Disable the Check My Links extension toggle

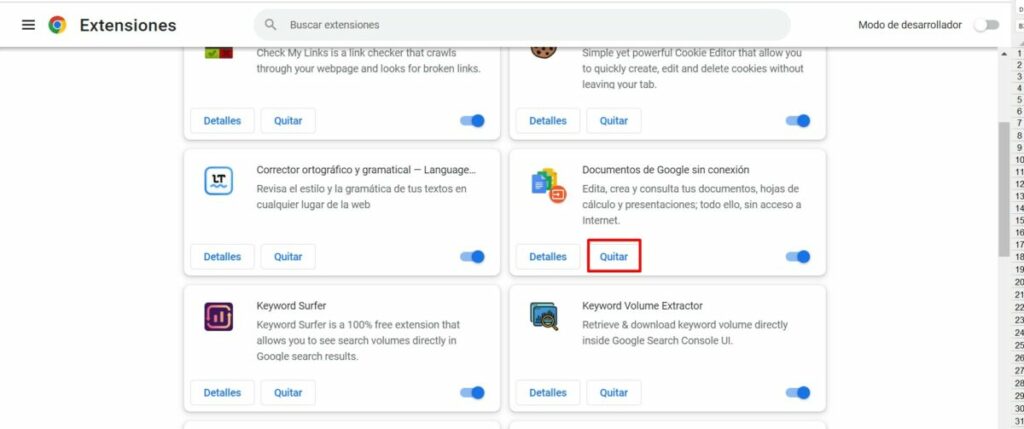(x=472, y=121)
